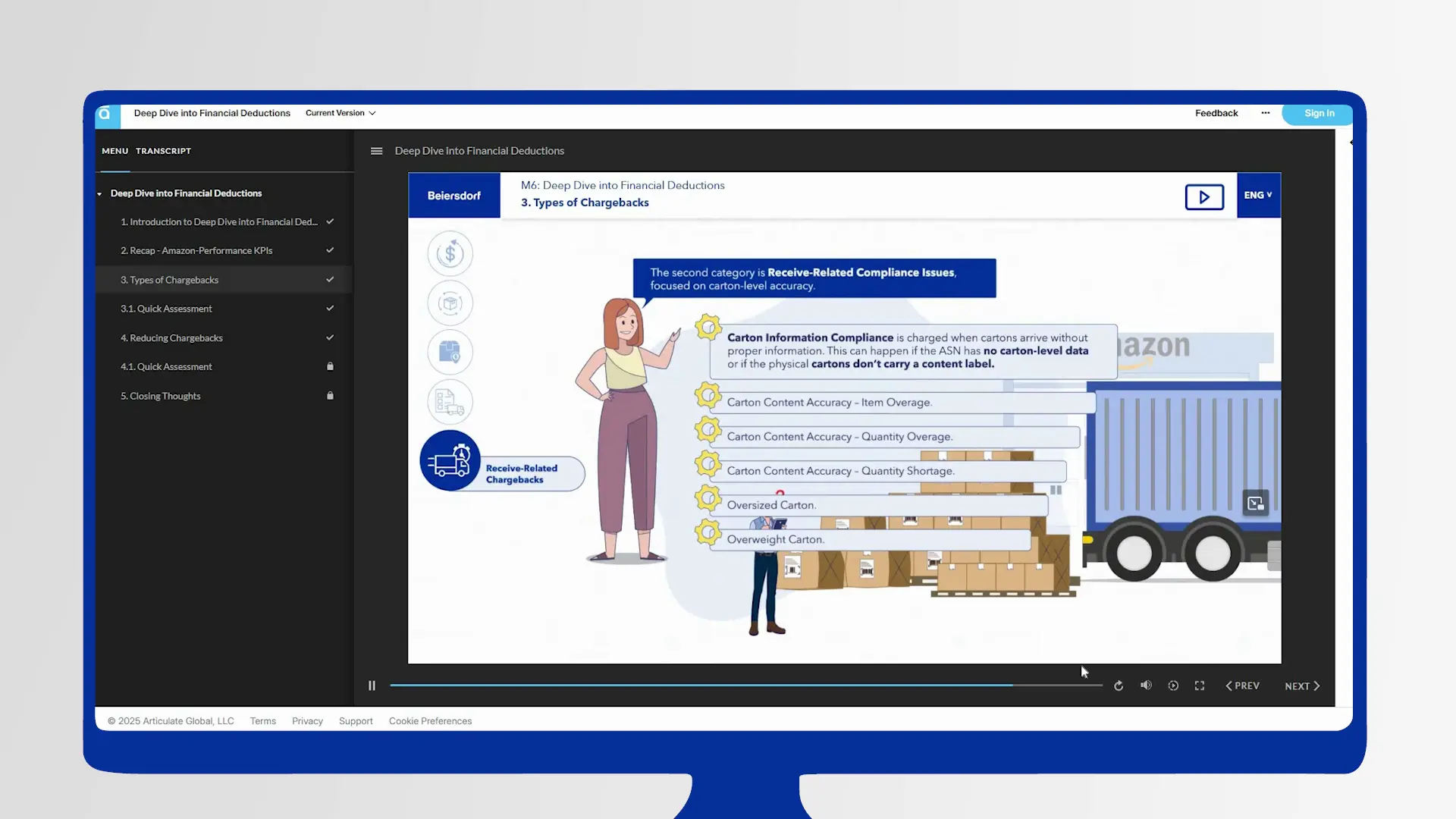The width and height of the screenshot is (1456, 819).
Task: Go to the NEXT slide
Action: [x=1302, y=686]
